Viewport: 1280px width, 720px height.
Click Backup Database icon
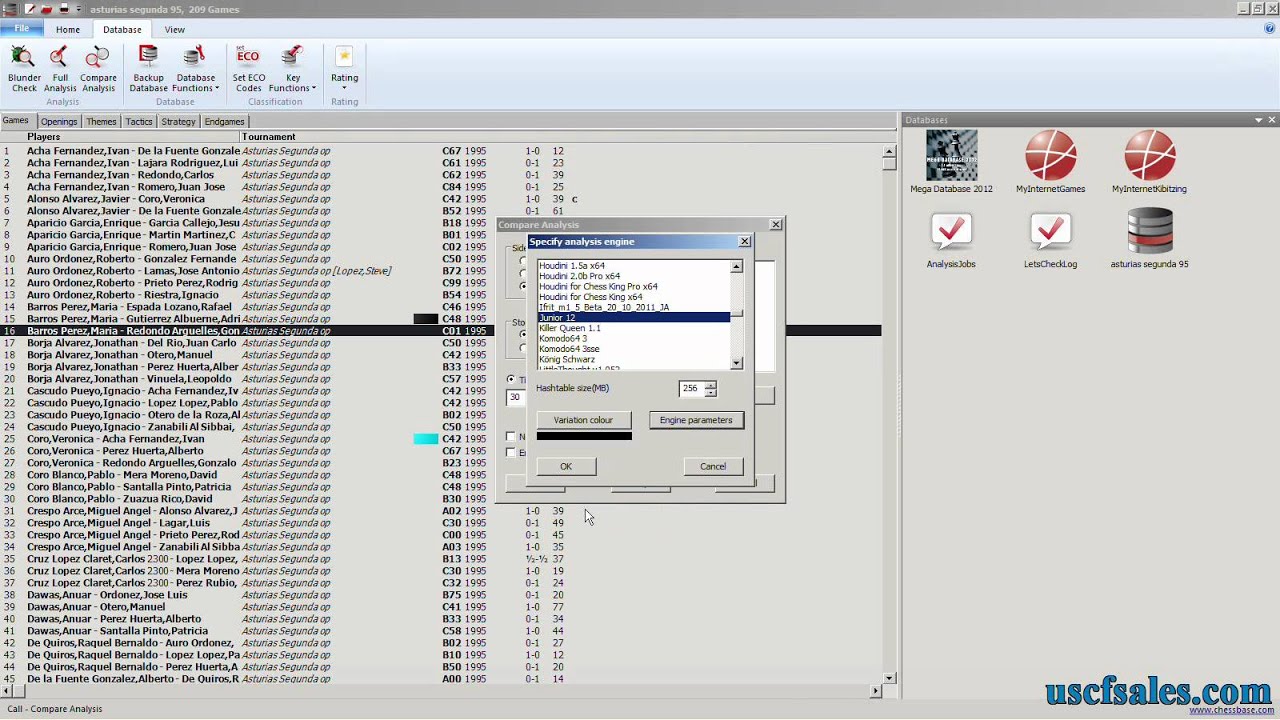[148, 69]
